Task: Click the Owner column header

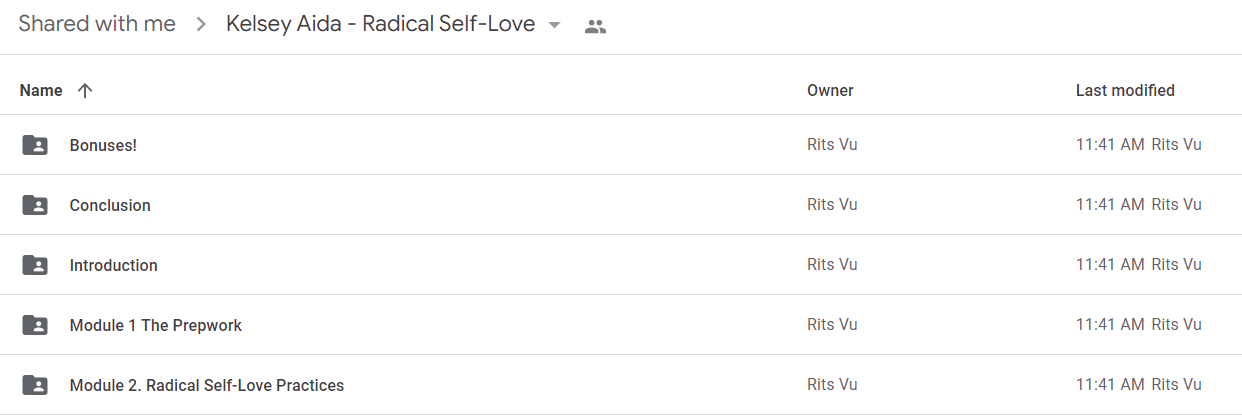Action: pos(830,90)
